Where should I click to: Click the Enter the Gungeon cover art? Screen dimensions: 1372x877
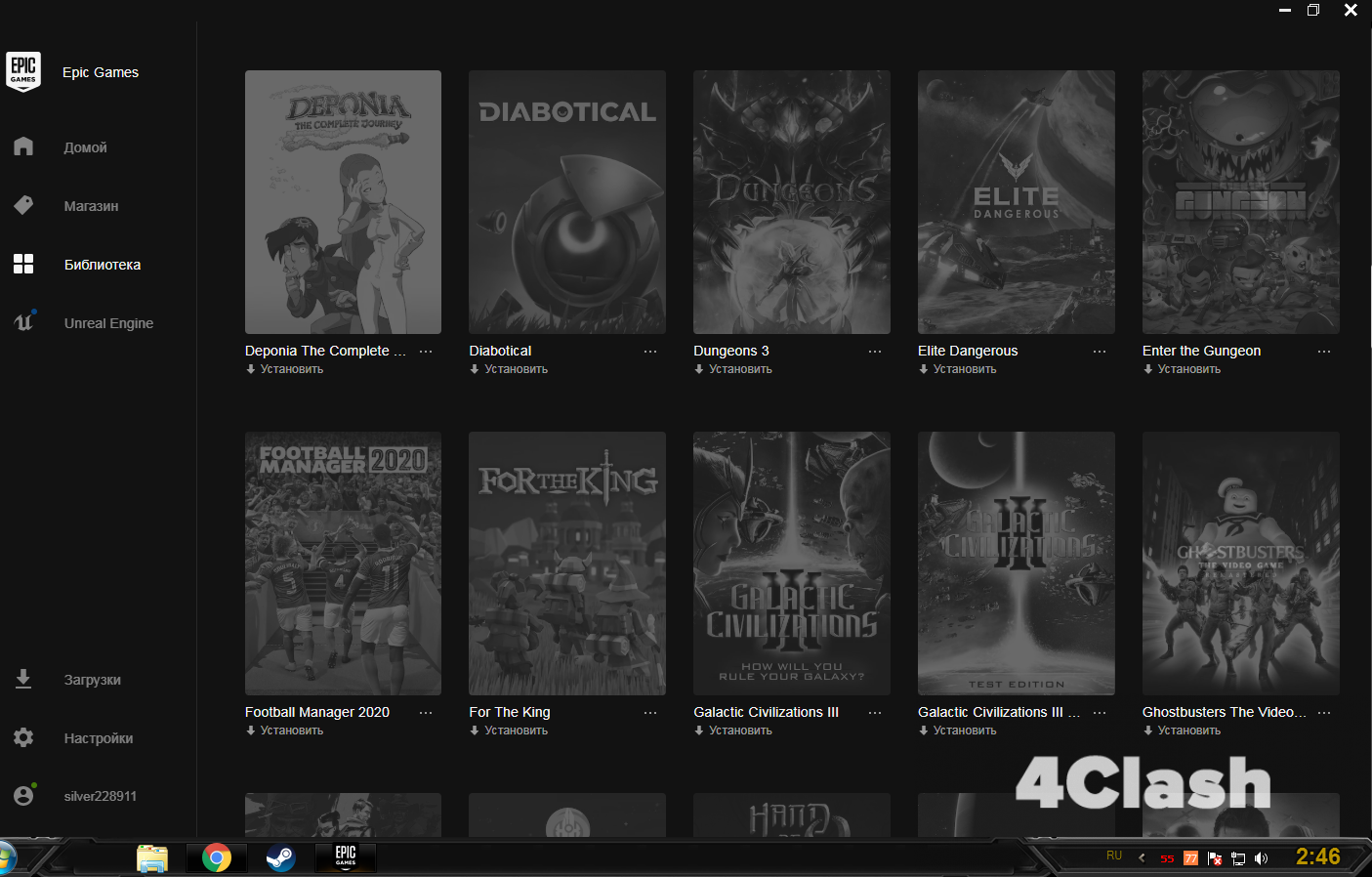1241,202
